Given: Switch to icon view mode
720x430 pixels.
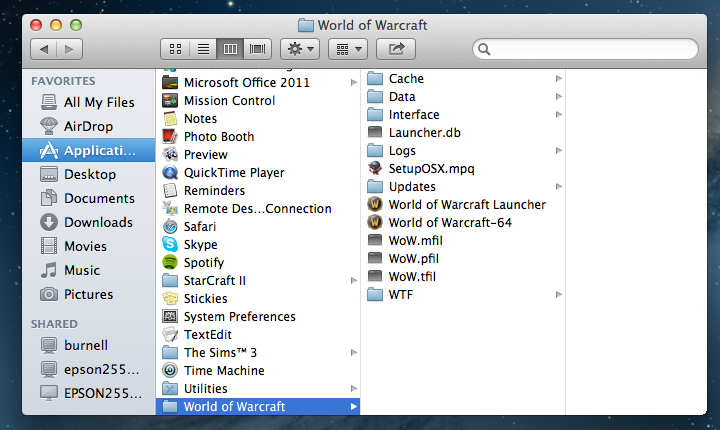Looking at the screenshot, I should [176, 48].
